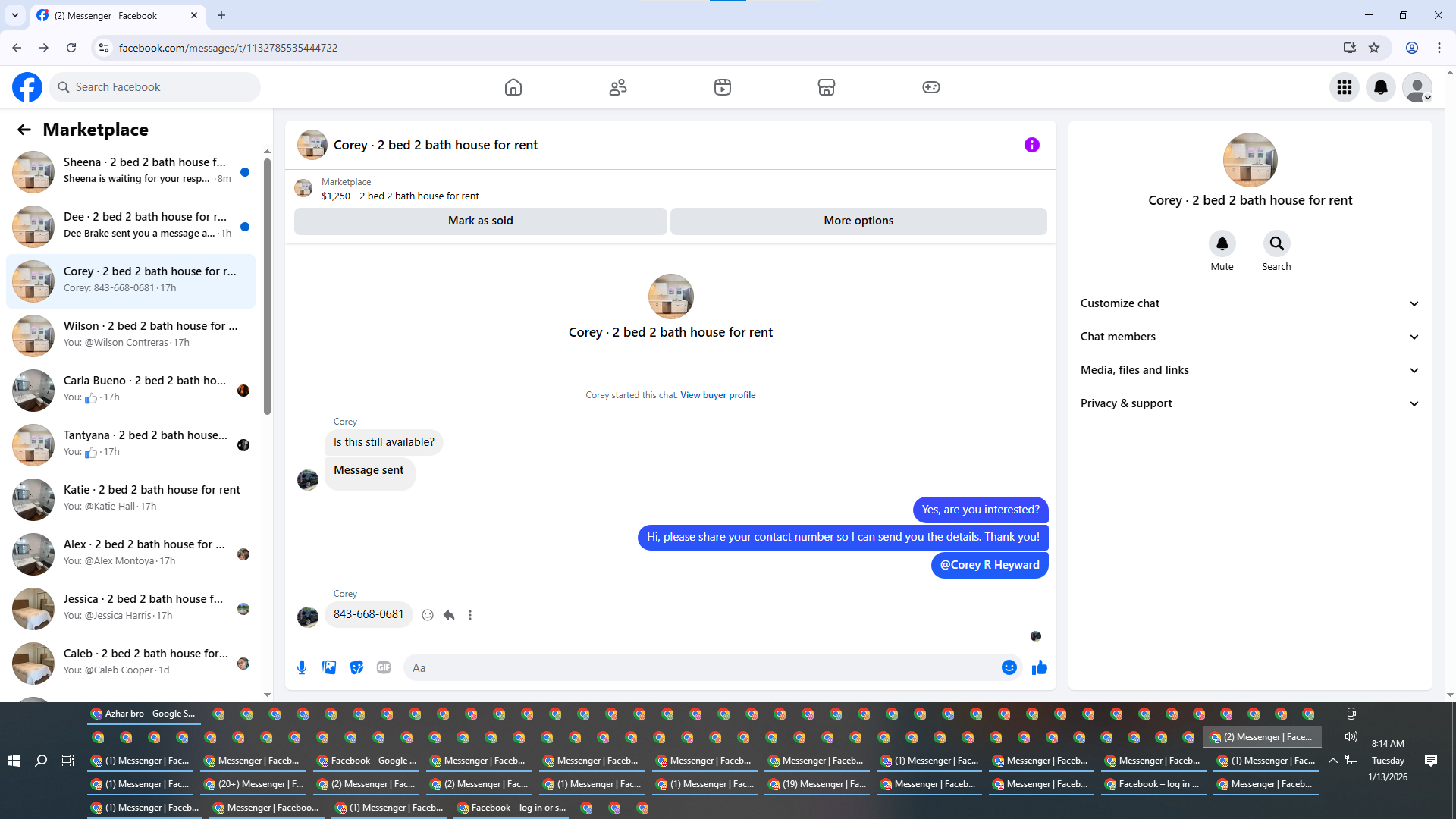
Task: Expand Media, files and links
Action: tap(1249, 370)
